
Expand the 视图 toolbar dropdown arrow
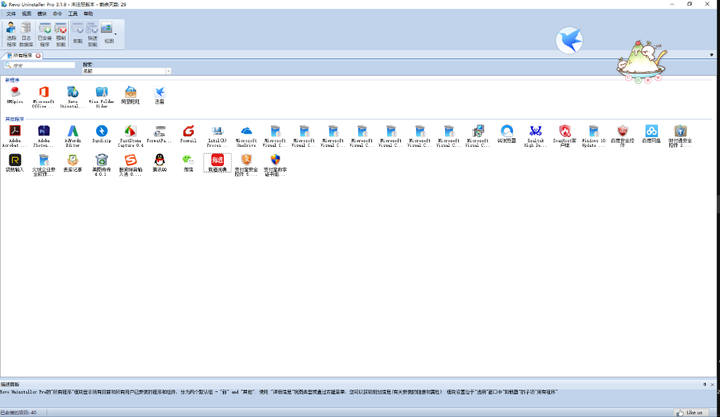click(x=116, y=34)
